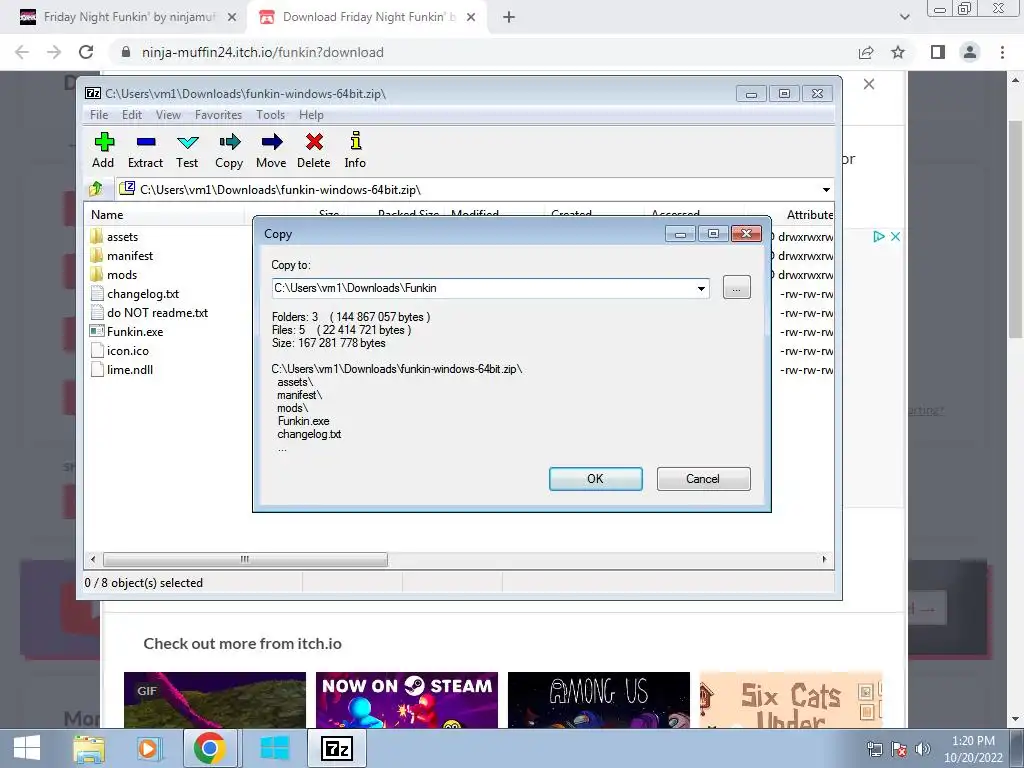This screenshot has height=768, width=1024.
Task: Click the Copy toolbar icon in 7-Zip
Action: 229,150
